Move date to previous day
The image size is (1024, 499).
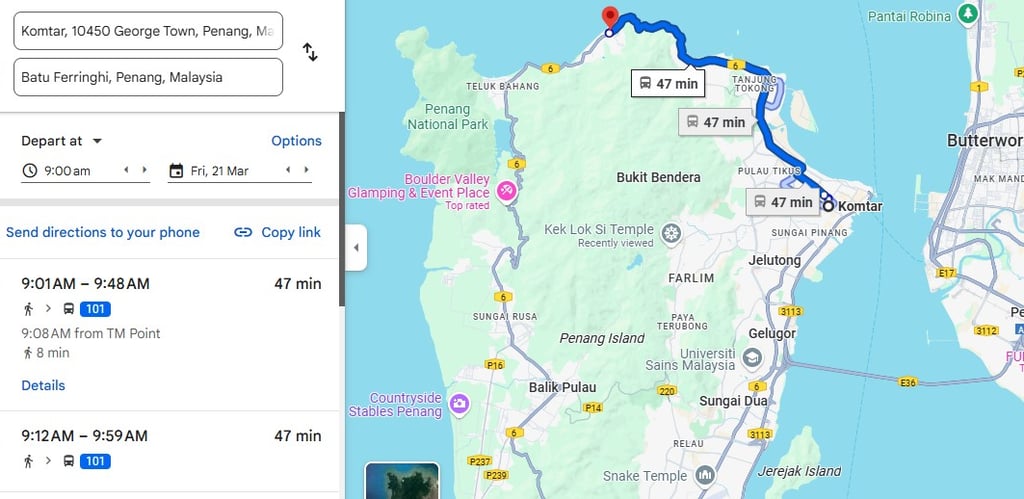(x=288, y=170)
